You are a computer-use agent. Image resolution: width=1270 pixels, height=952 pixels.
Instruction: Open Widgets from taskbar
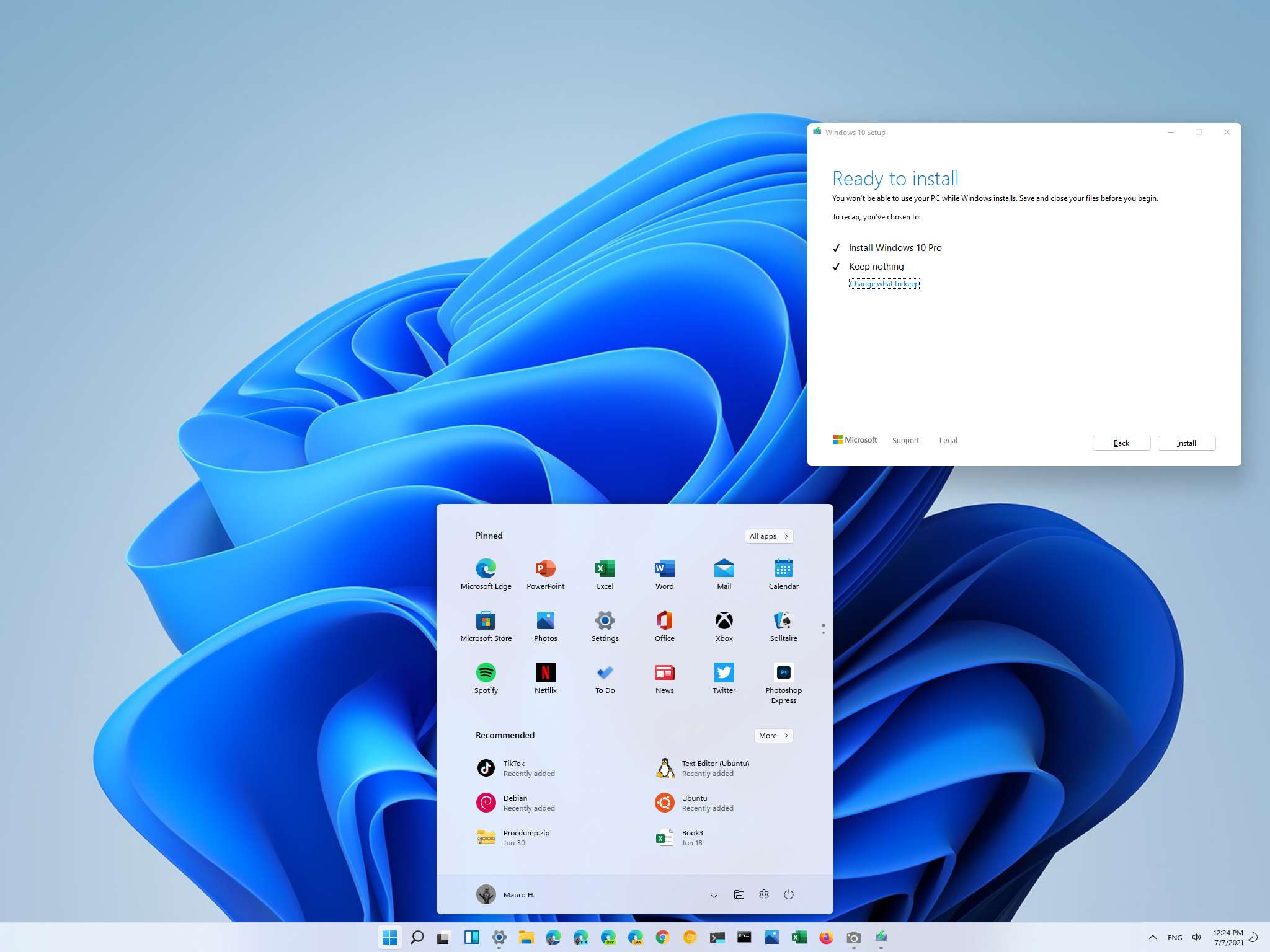point(471,938)
